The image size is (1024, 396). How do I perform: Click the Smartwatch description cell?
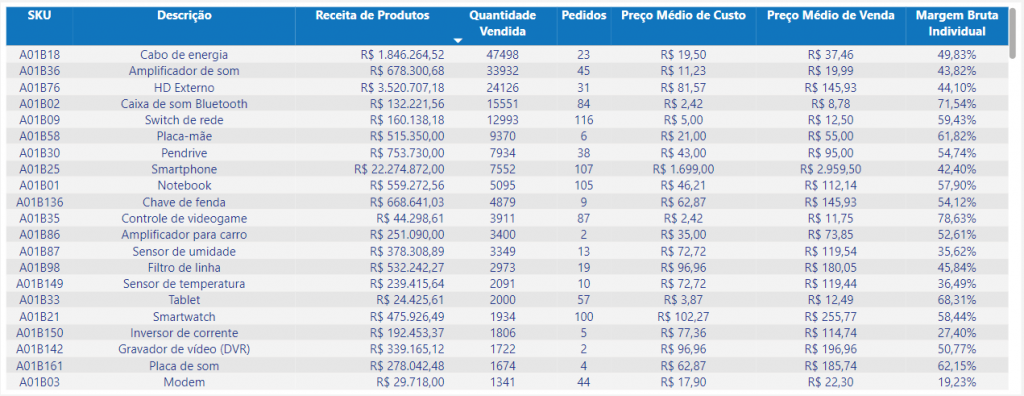184,316
